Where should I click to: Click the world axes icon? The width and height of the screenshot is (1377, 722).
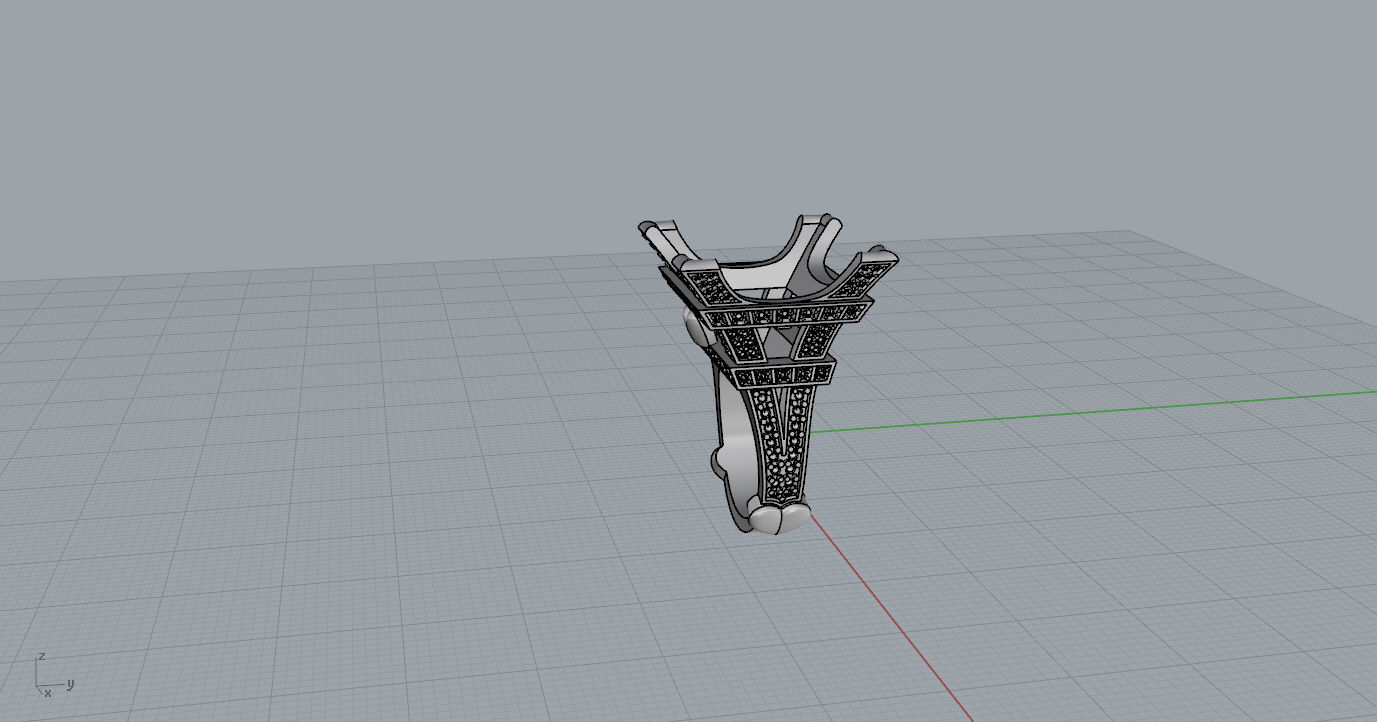55,675
